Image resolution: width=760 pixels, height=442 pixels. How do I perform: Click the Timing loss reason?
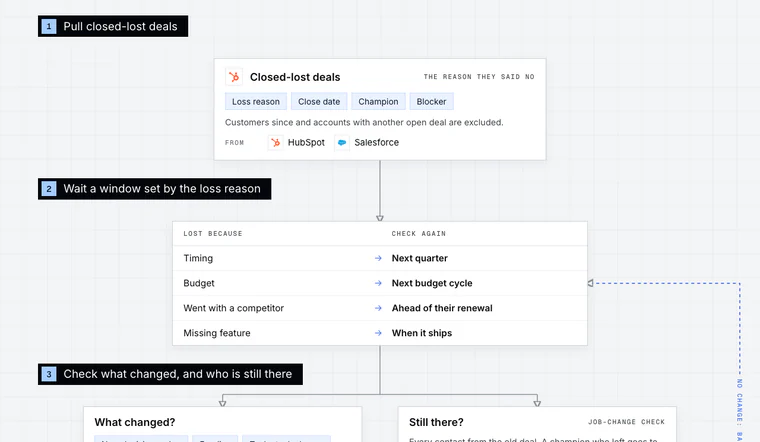[198, 258]
